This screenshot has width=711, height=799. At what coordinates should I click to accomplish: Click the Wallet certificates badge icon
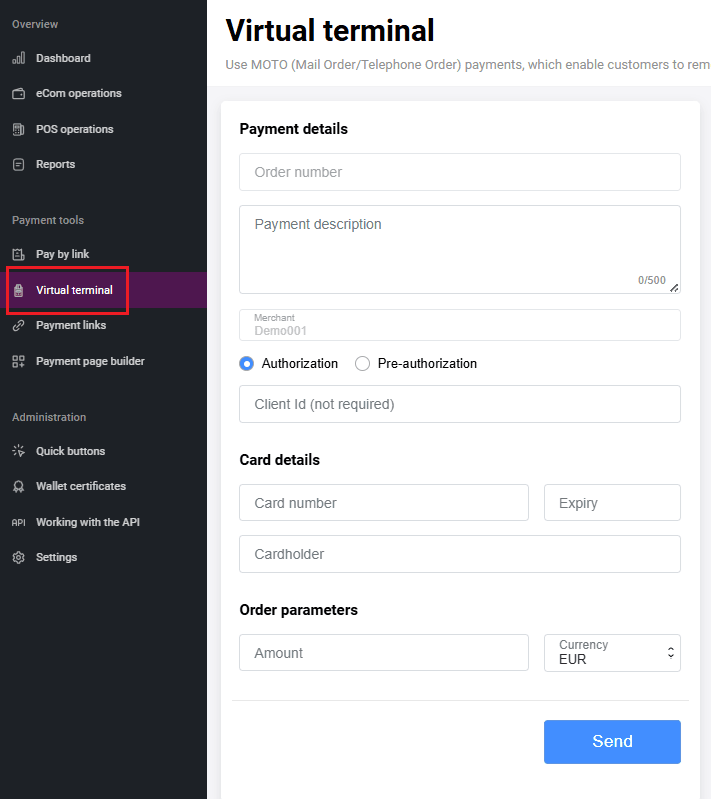click(x=18, y=486)
